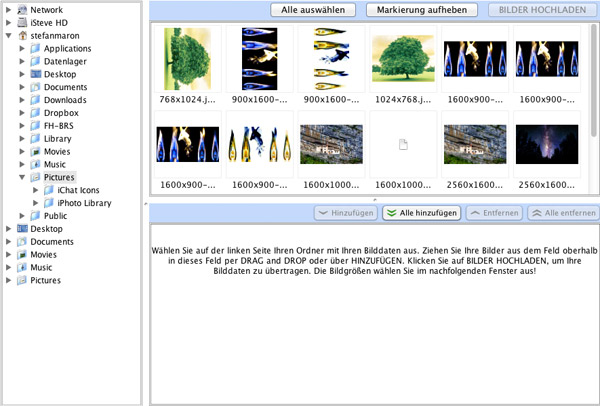600x406 pixels.
Task: Expand the Downloads folder node
Action: click(x=22, y=100)
